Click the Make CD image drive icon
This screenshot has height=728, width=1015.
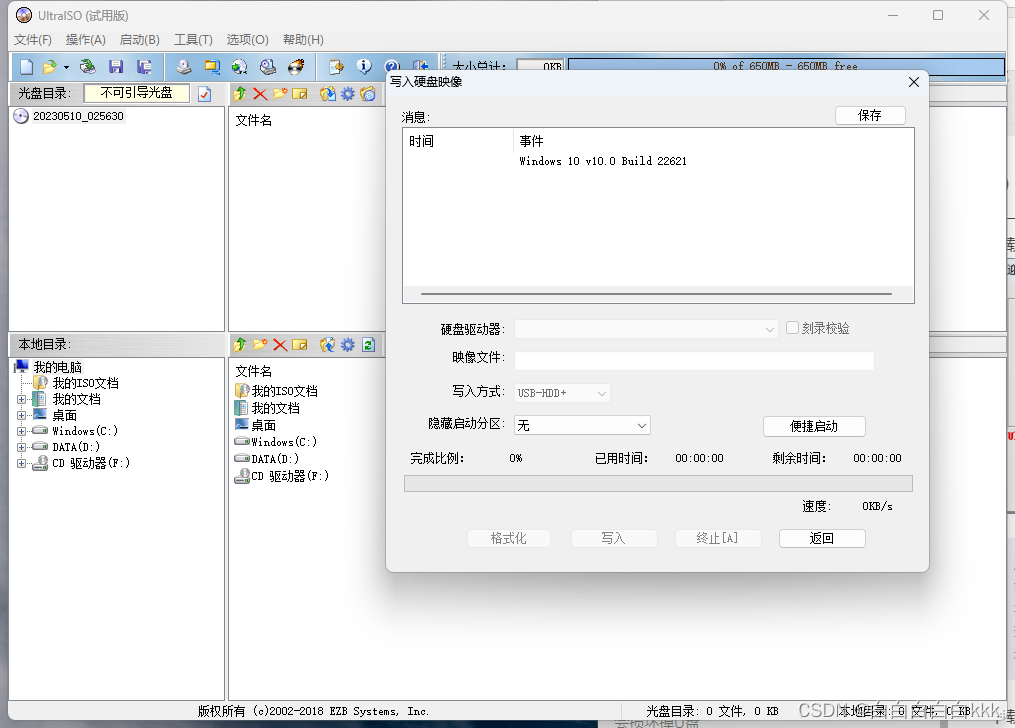pos(184,67)
